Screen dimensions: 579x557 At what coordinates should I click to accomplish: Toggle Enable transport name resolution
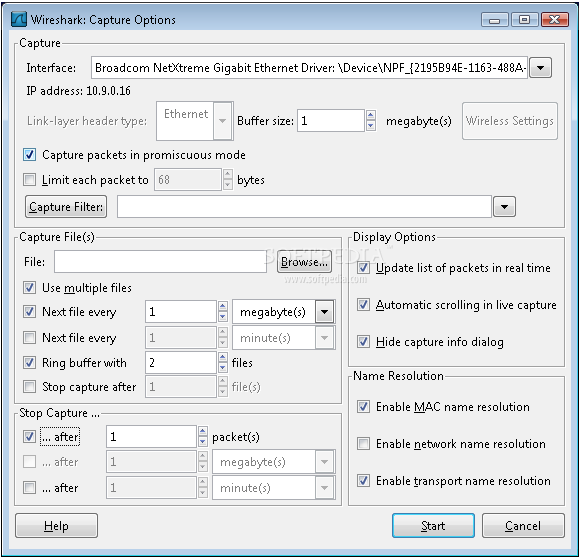pyautogui.click(x=363, y=481)
